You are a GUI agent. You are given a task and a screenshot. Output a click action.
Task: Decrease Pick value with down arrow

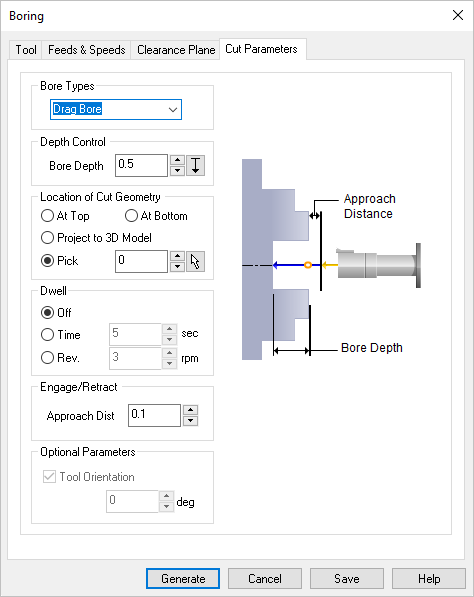pos(177,267)
